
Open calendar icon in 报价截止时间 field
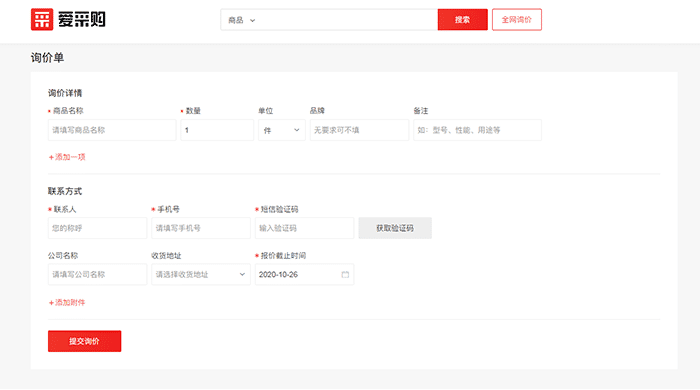click(x=345, y=274)
